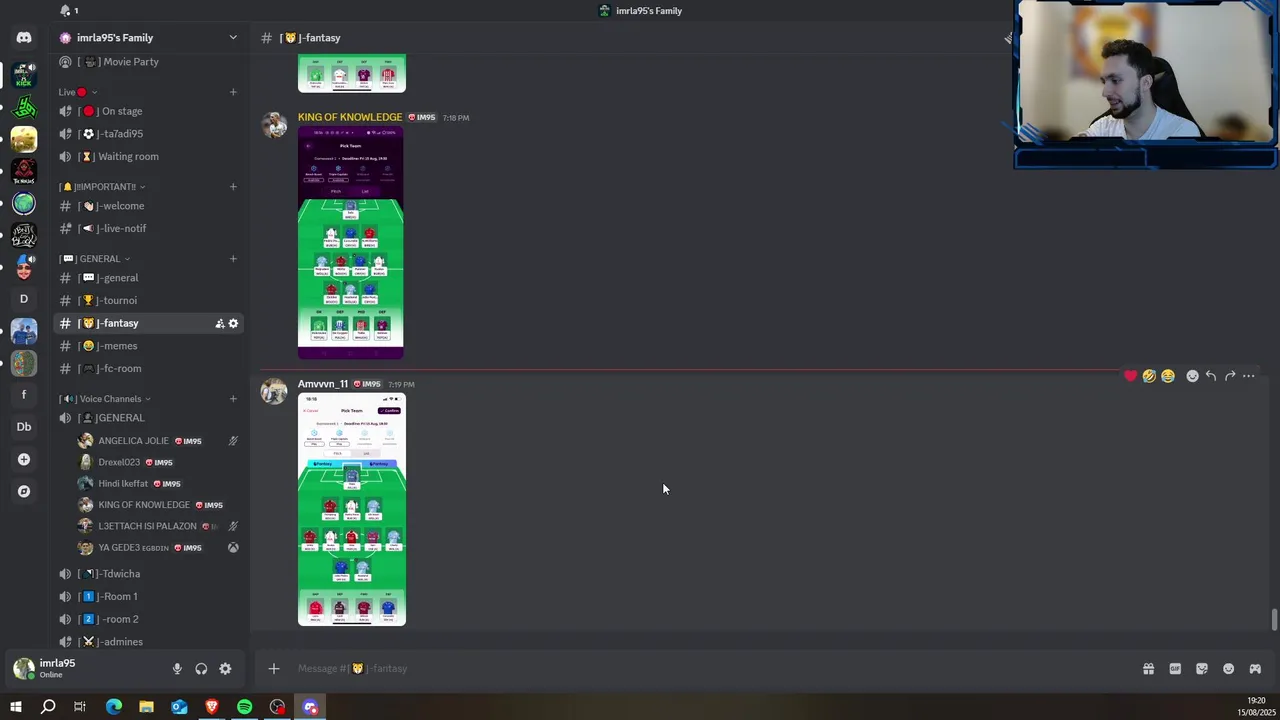Open the welcome channel
Viewport: 1280px width, 720px height.
coord(150,206)
